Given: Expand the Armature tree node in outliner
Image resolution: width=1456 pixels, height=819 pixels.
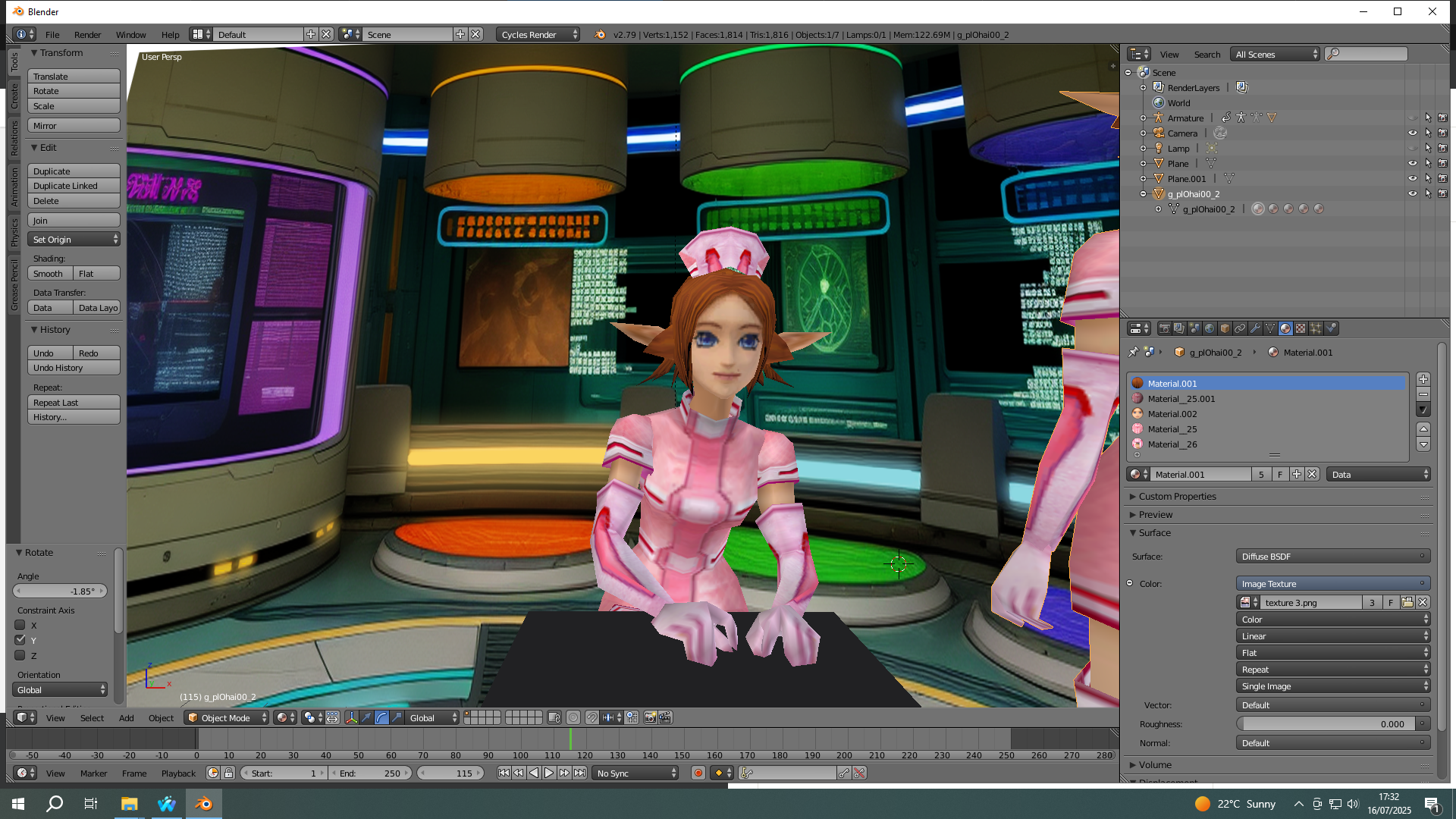Looking at the screenshot, I should point(1144,118).
